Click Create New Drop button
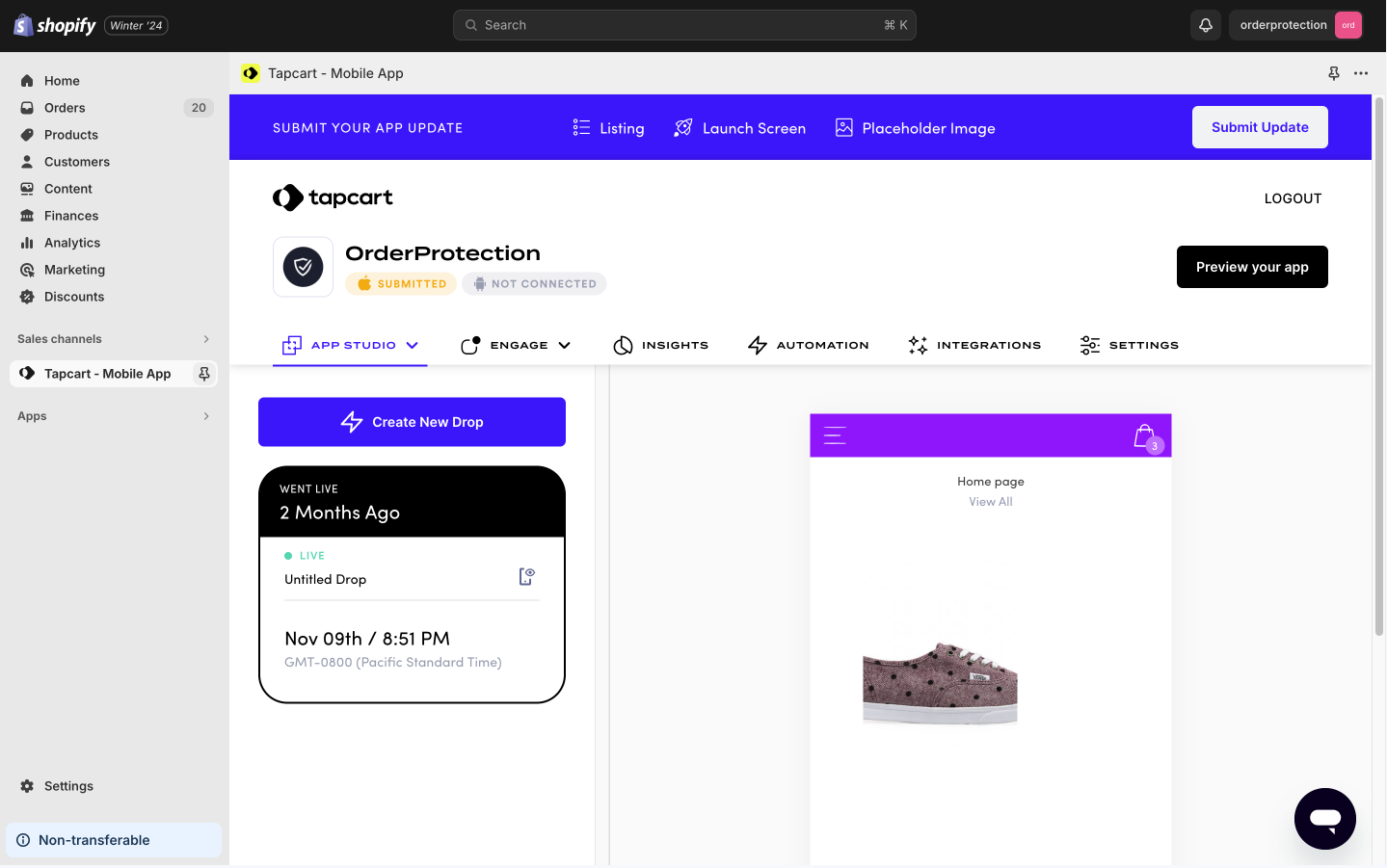Viewport: 1387px width, 868px height. pyautogui.click(x=412, y=422)
